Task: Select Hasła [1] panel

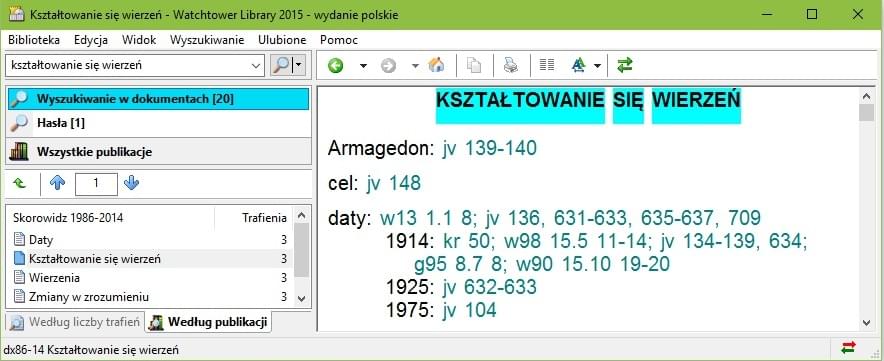Action: (158, 122)
